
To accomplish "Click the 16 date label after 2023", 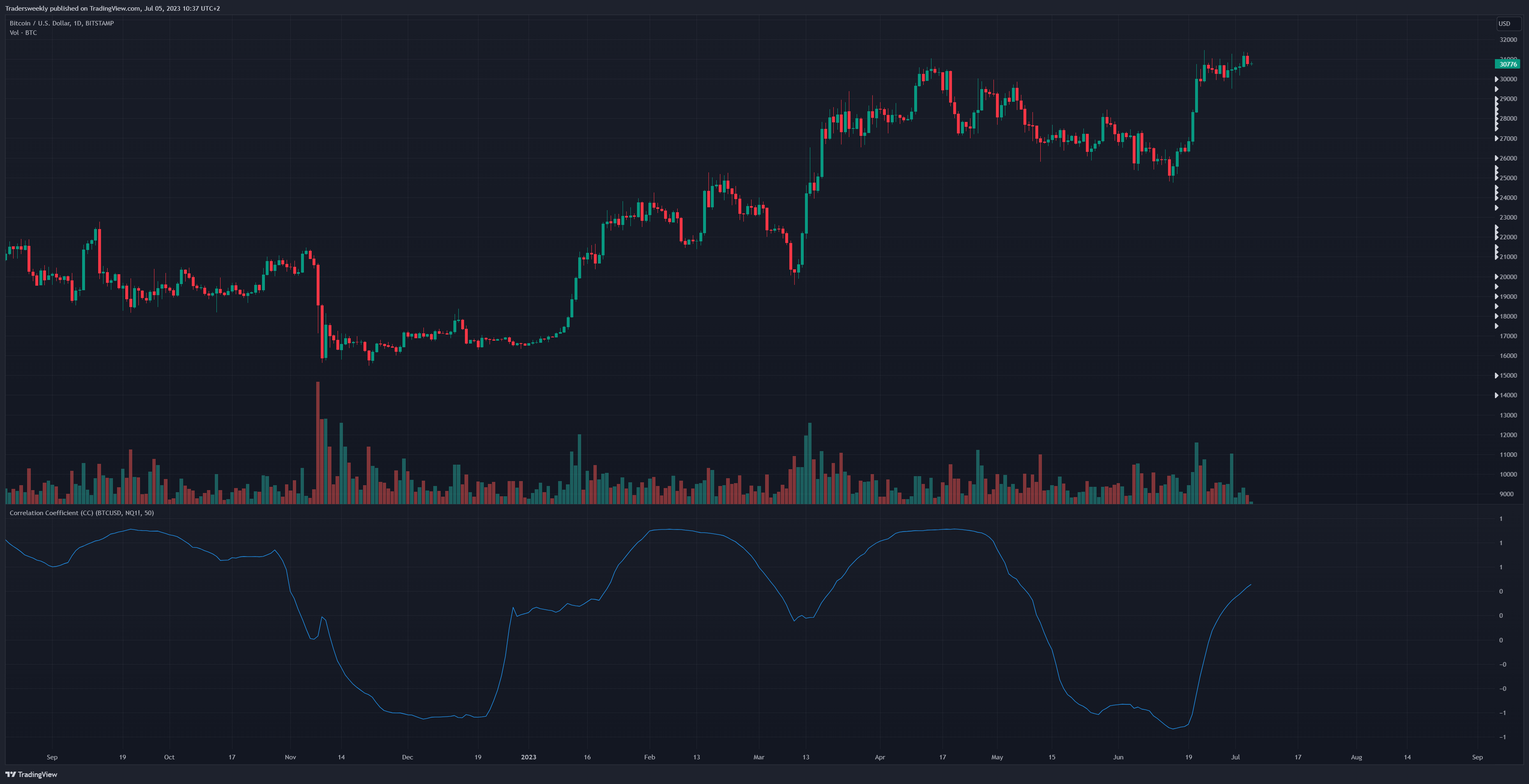I will (587, 757).
